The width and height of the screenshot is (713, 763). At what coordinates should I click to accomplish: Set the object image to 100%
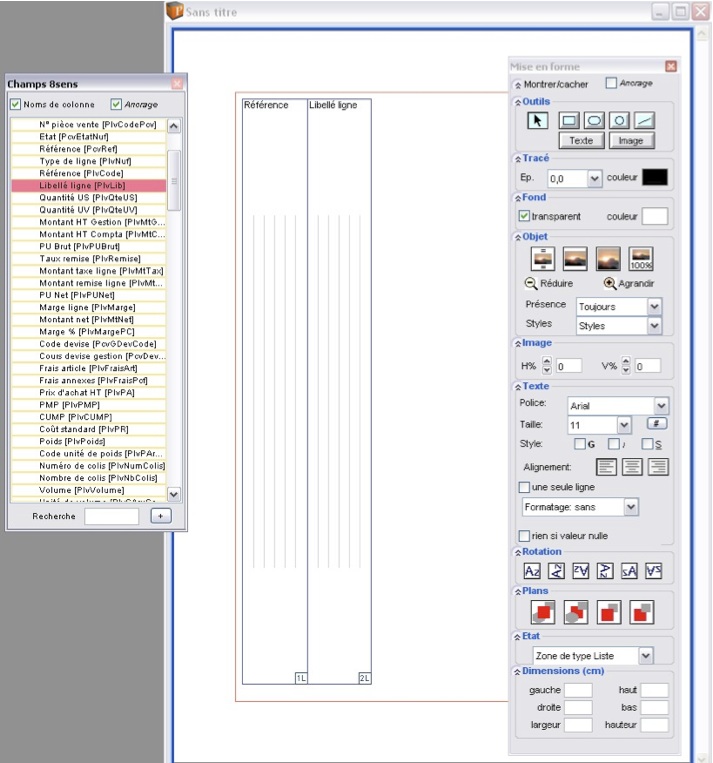click(x=641, y=258)
